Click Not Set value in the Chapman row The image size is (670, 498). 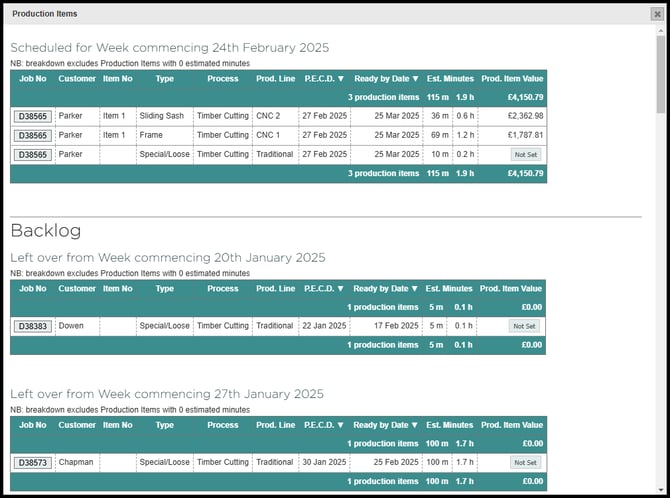[524, 463]
